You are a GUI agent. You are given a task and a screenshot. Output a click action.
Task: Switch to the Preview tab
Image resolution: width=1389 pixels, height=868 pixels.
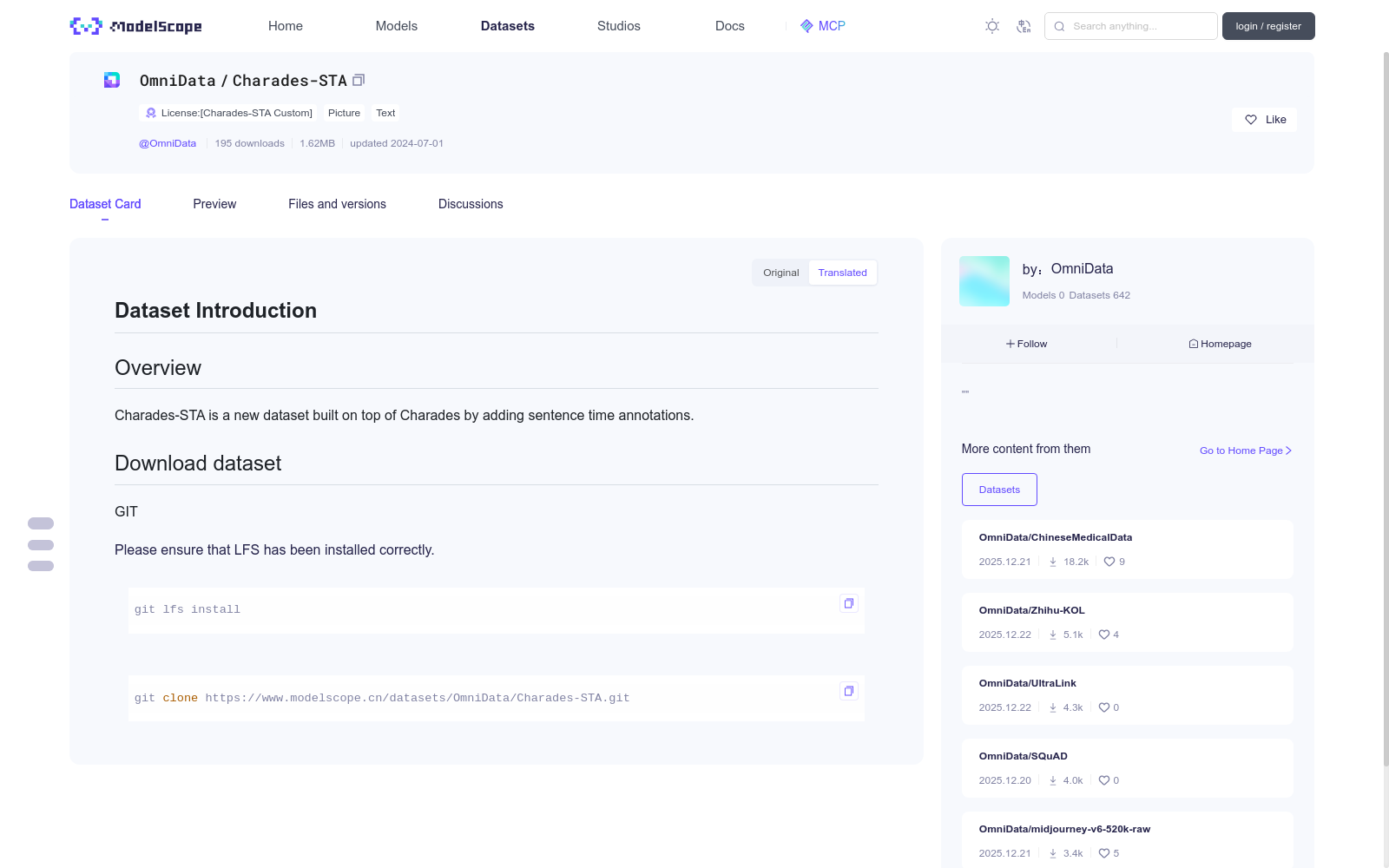coord(214,204)
